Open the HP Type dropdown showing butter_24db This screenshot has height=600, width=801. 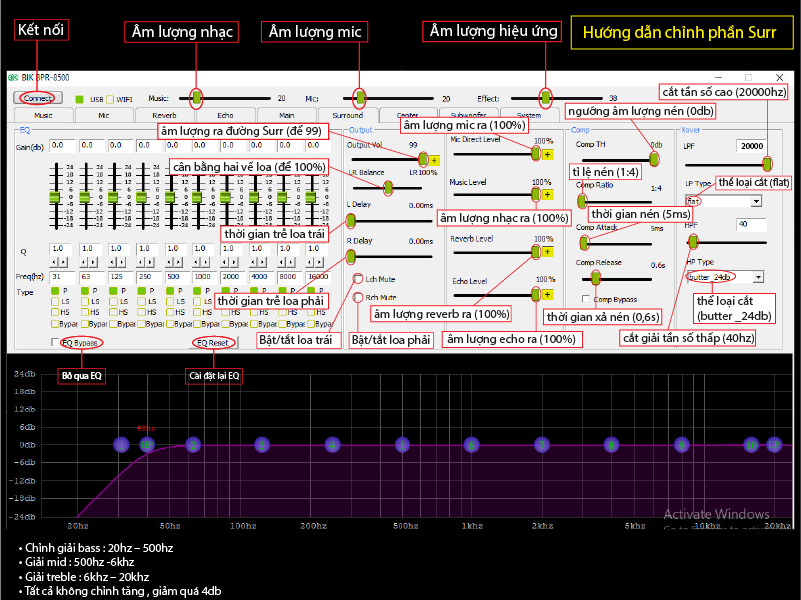click(759, 277)
